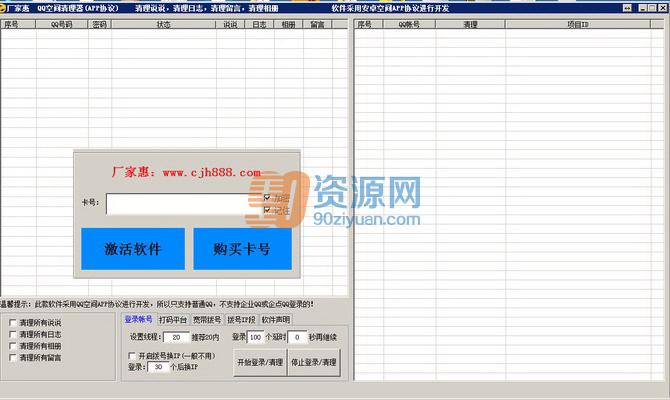670x400 pixels.
Task: Switch to the 拨号IP段 tab
Action: pyautogui.click(x=241, y=320)
